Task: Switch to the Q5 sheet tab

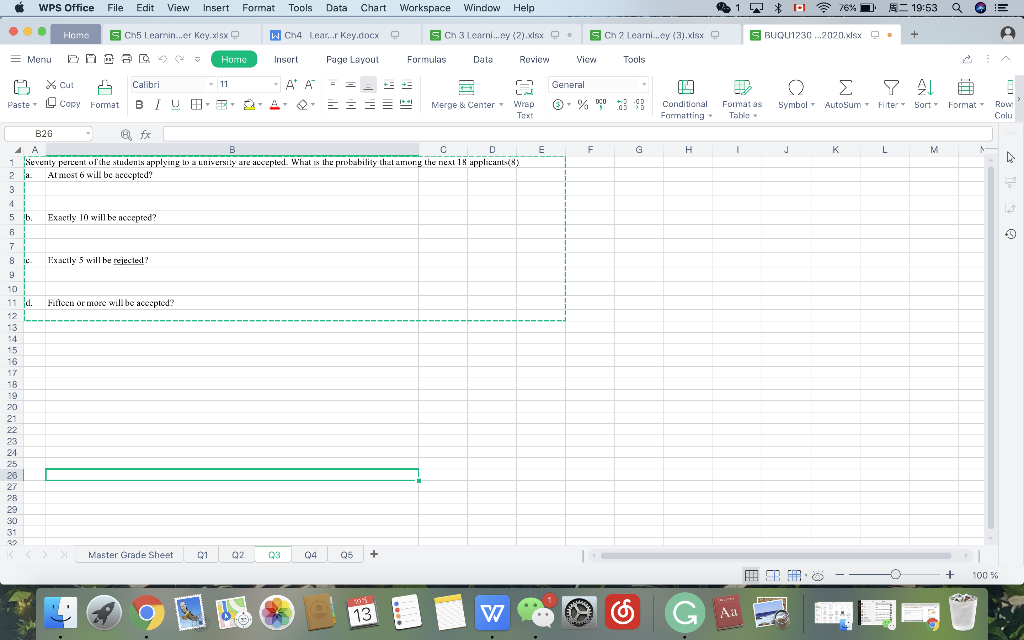Action: point(345,553)
